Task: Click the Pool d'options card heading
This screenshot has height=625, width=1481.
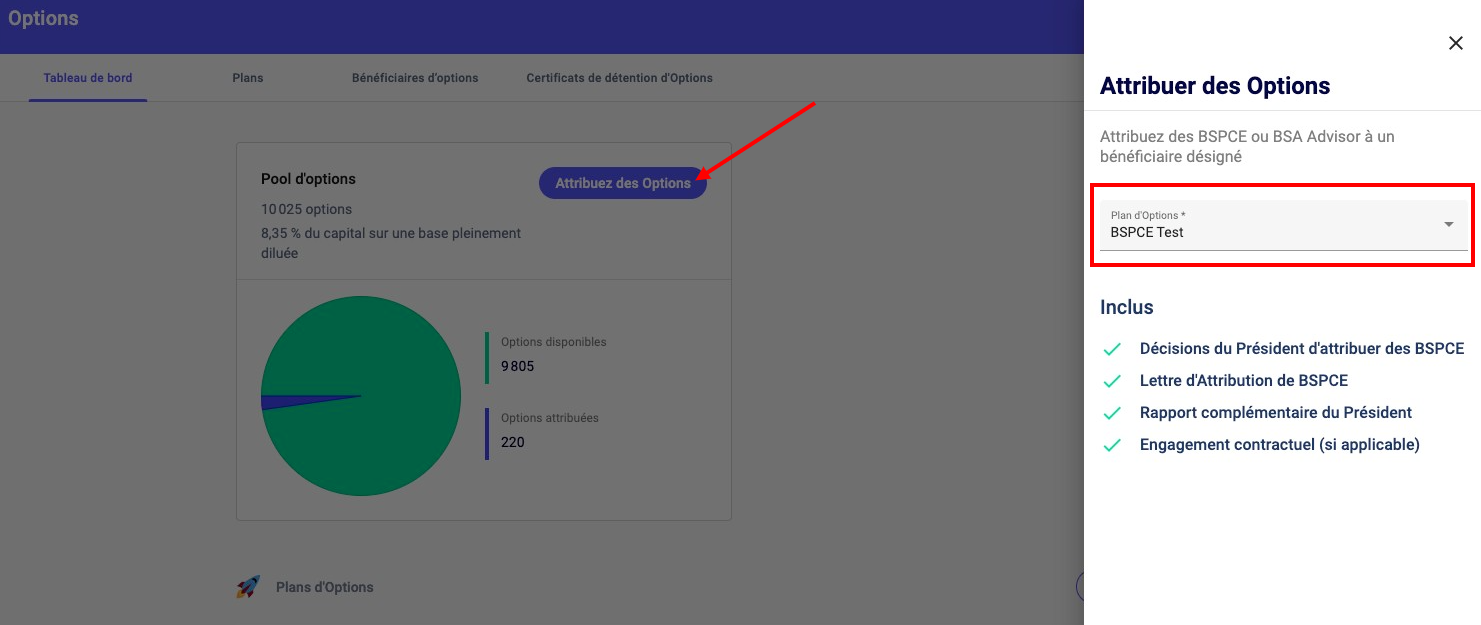Action: tap(308, 179)
